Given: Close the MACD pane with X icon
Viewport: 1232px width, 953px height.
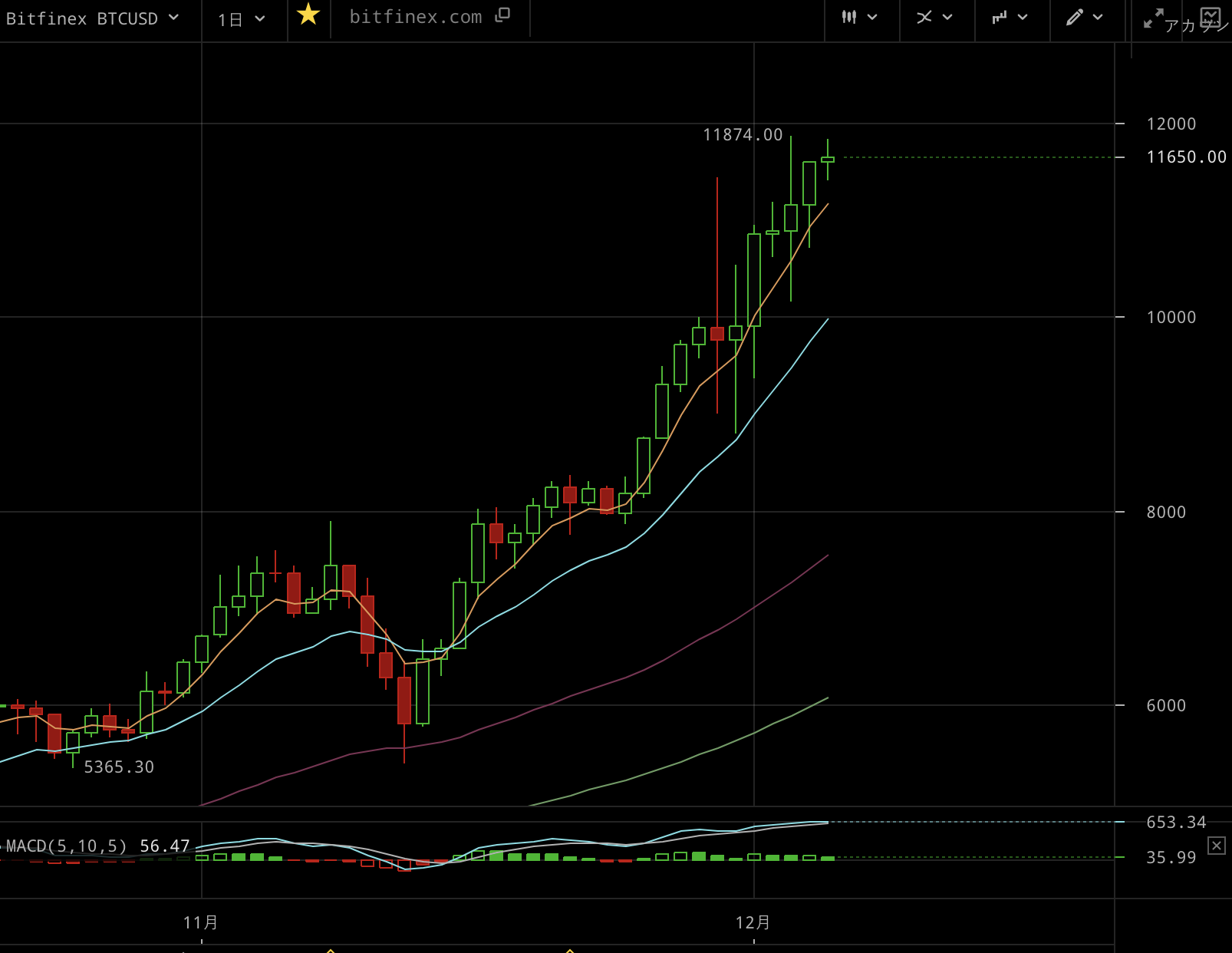Looking at the screenshot, I should coord(1217,846).
